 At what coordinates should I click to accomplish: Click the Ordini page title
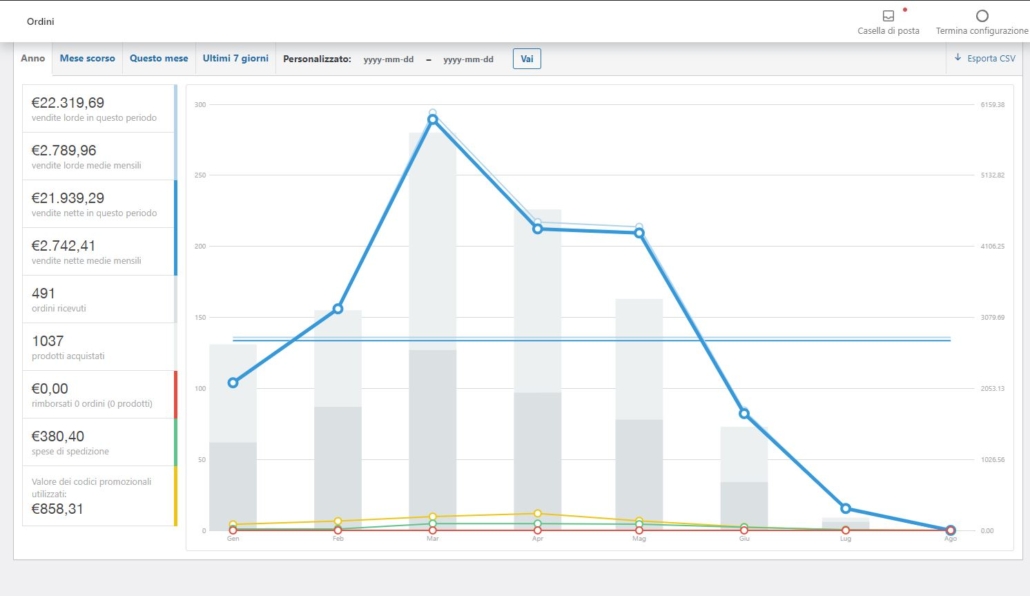[41, 21]
